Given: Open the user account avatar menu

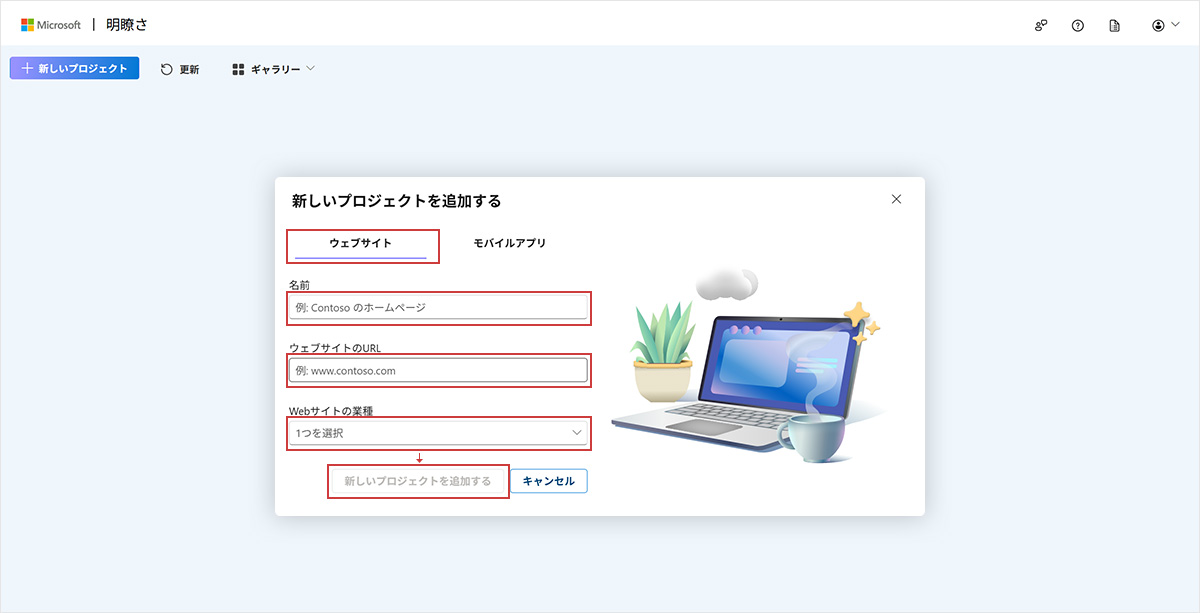Looking at the screenshot, I should [1166, 25].
